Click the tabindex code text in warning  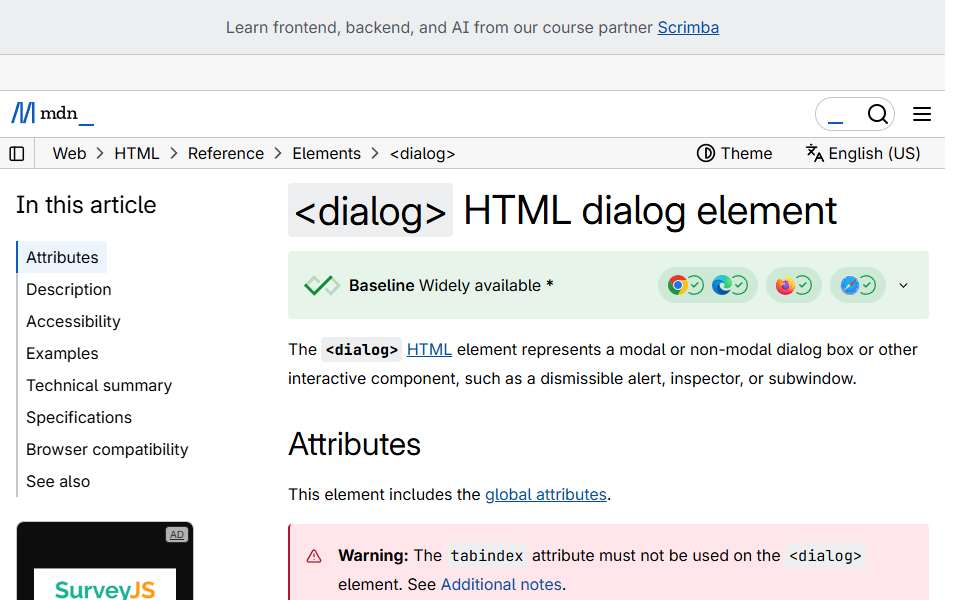coord(487,556)
